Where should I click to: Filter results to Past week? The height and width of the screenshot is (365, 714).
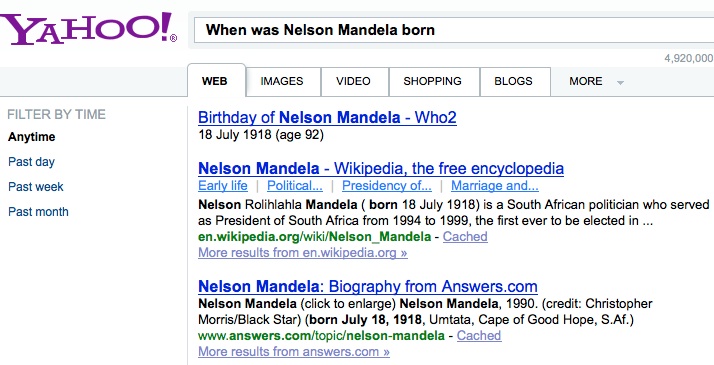click(36, 187)
